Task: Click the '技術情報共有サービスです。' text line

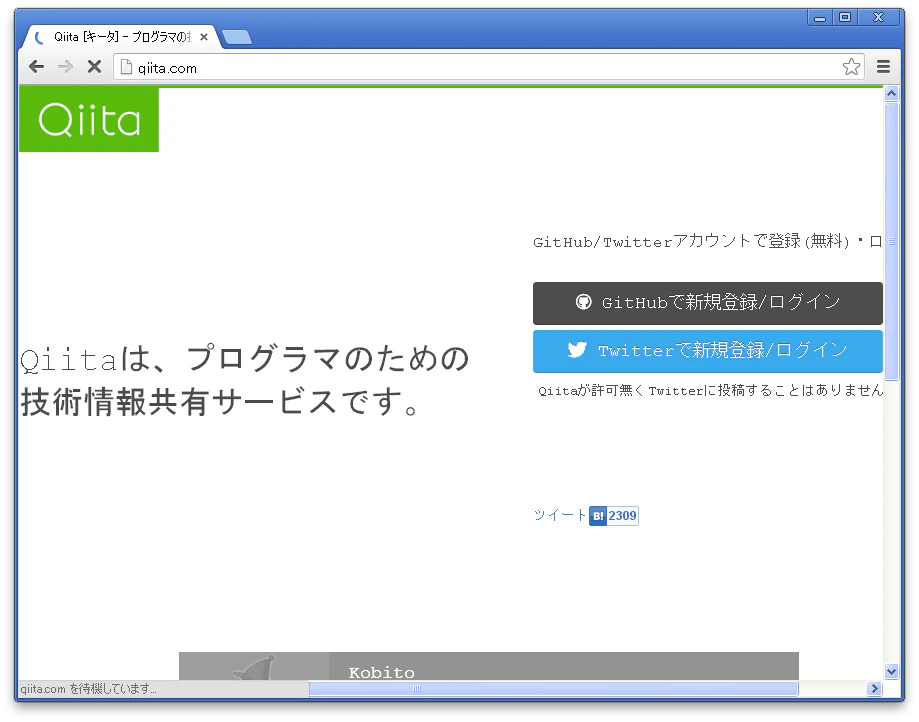Action: [x=220, y=403]
